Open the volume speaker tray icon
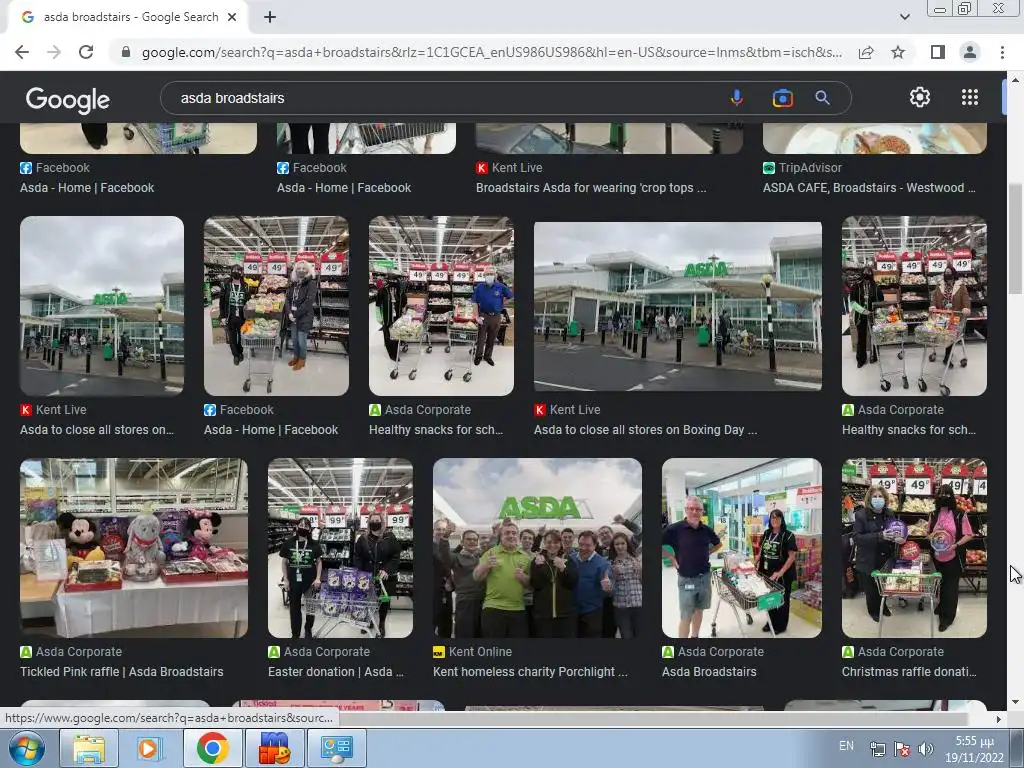 [925, 749]
